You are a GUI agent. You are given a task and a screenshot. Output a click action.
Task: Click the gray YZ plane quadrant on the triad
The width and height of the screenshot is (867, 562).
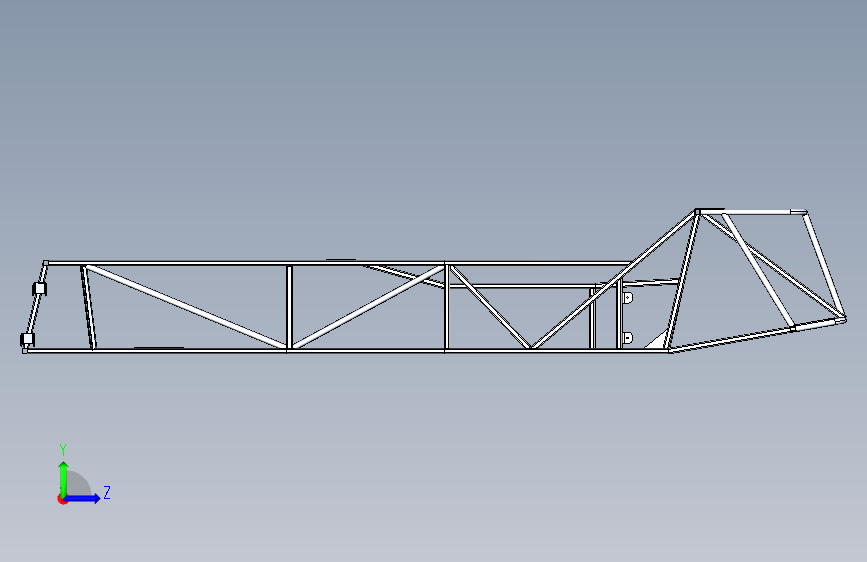[x=78, y=485]
